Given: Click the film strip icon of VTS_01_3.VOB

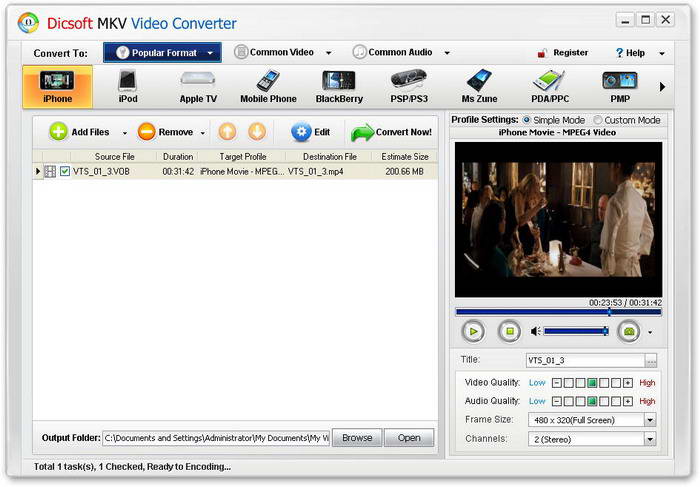Looking at the screenshot, I should (x=50, y=171).
